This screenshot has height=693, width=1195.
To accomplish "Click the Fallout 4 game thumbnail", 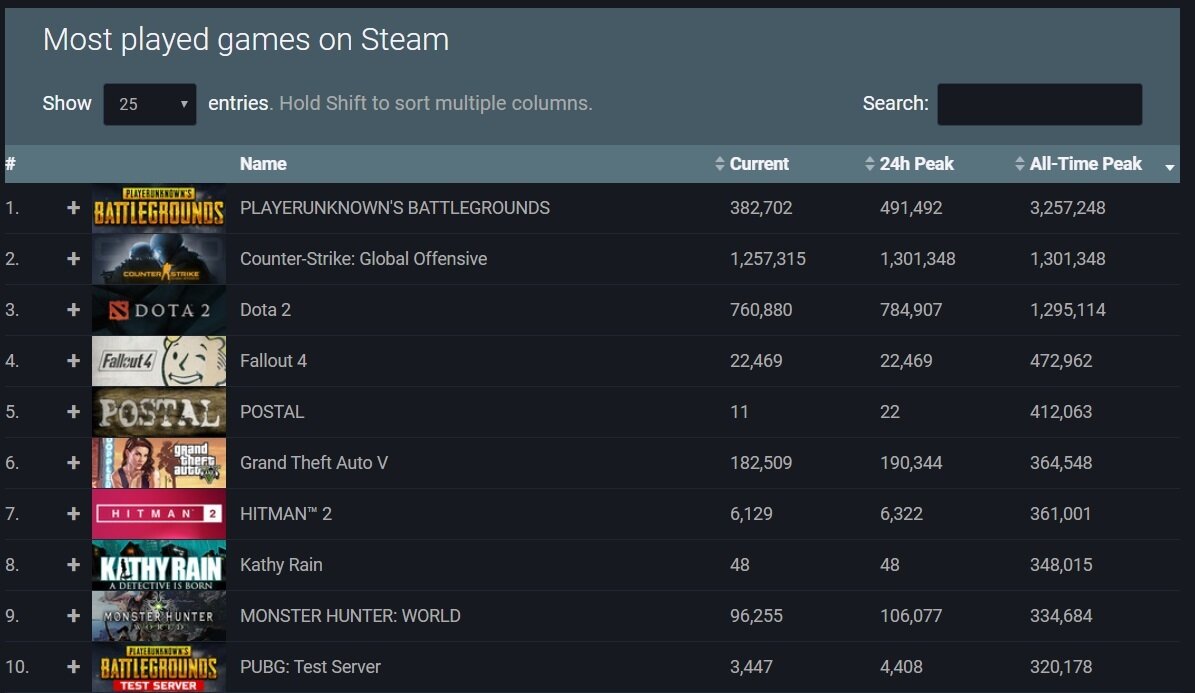I will 159,361.
